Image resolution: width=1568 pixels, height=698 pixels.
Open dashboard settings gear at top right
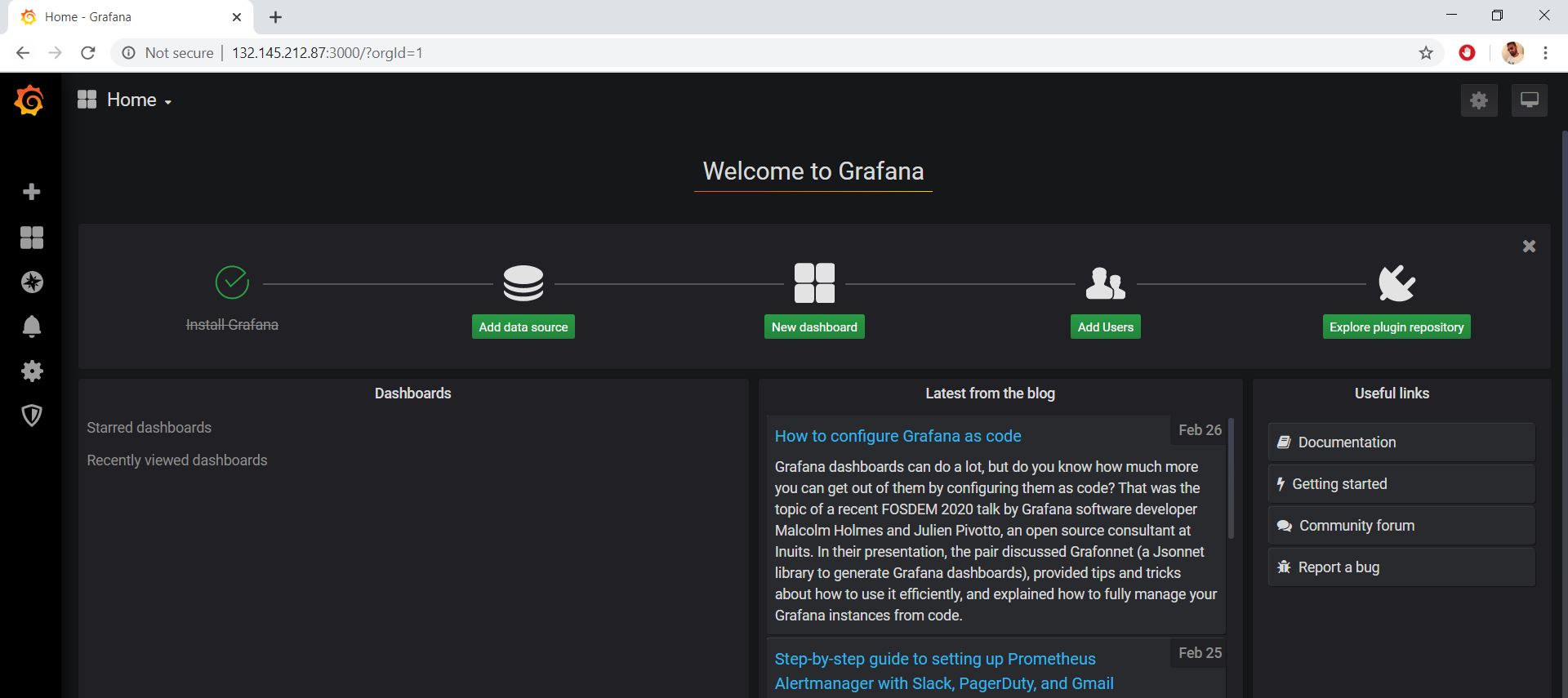point(1479,100)
